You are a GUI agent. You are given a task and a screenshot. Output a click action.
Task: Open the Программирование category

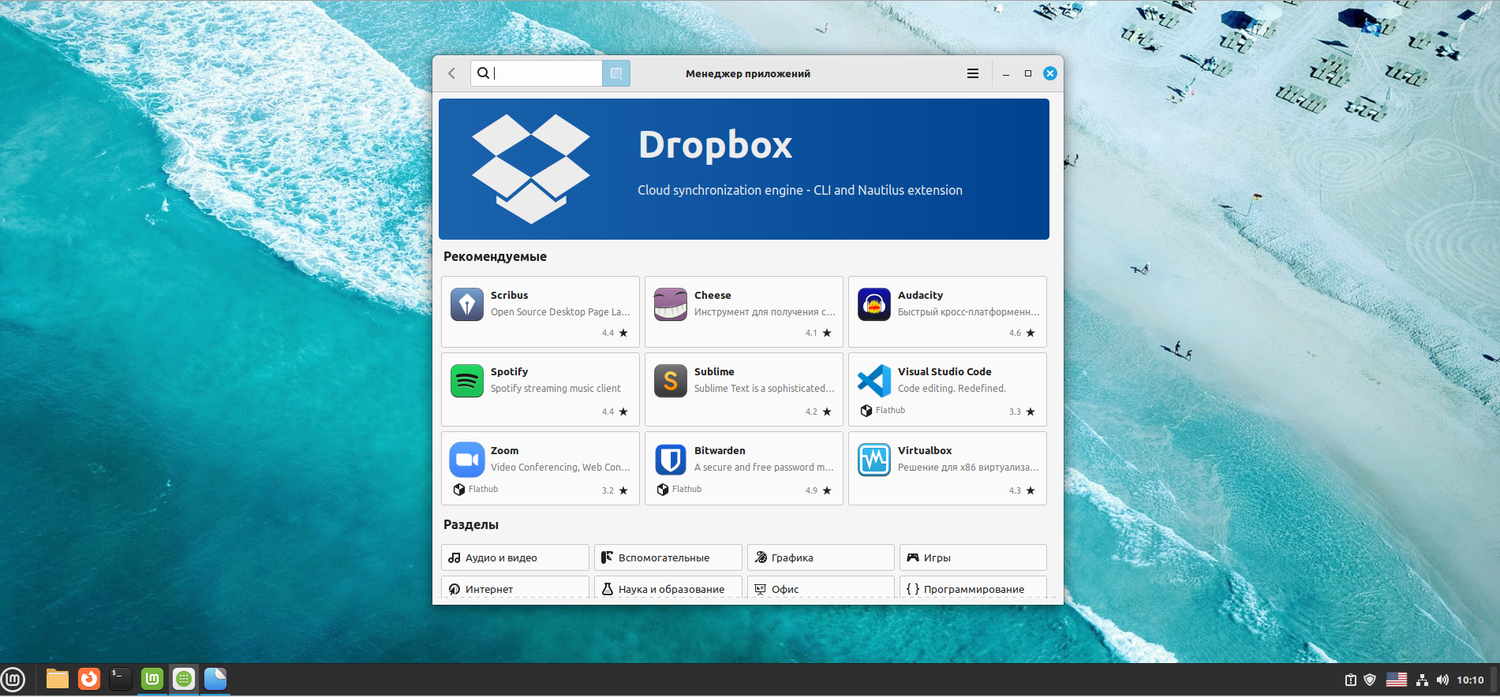[973, 588]
